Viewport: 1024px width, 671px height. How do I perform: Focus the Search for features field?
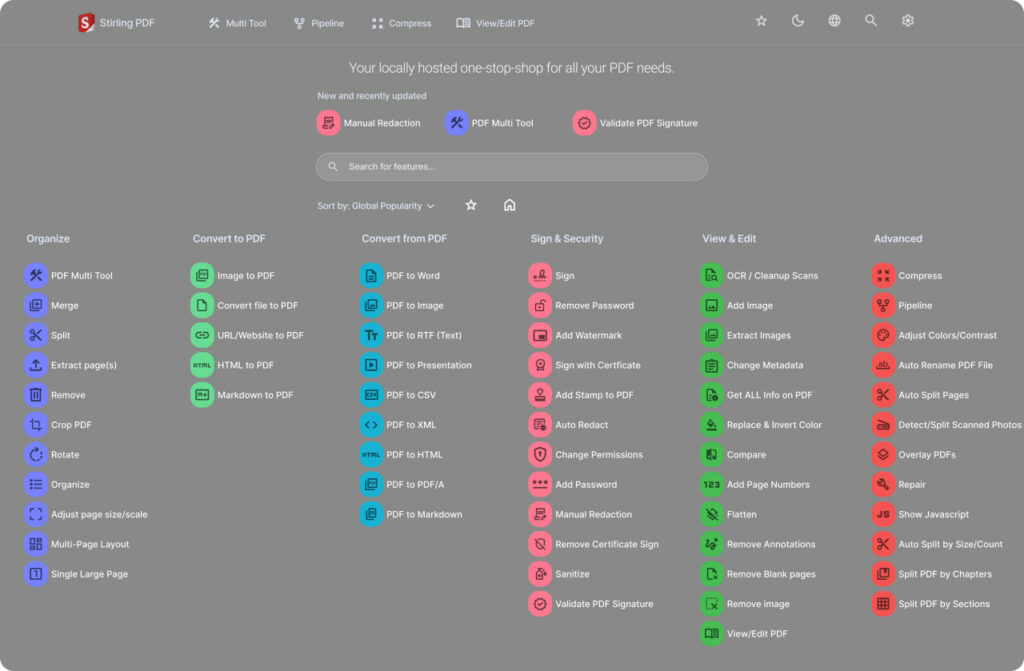511,167
